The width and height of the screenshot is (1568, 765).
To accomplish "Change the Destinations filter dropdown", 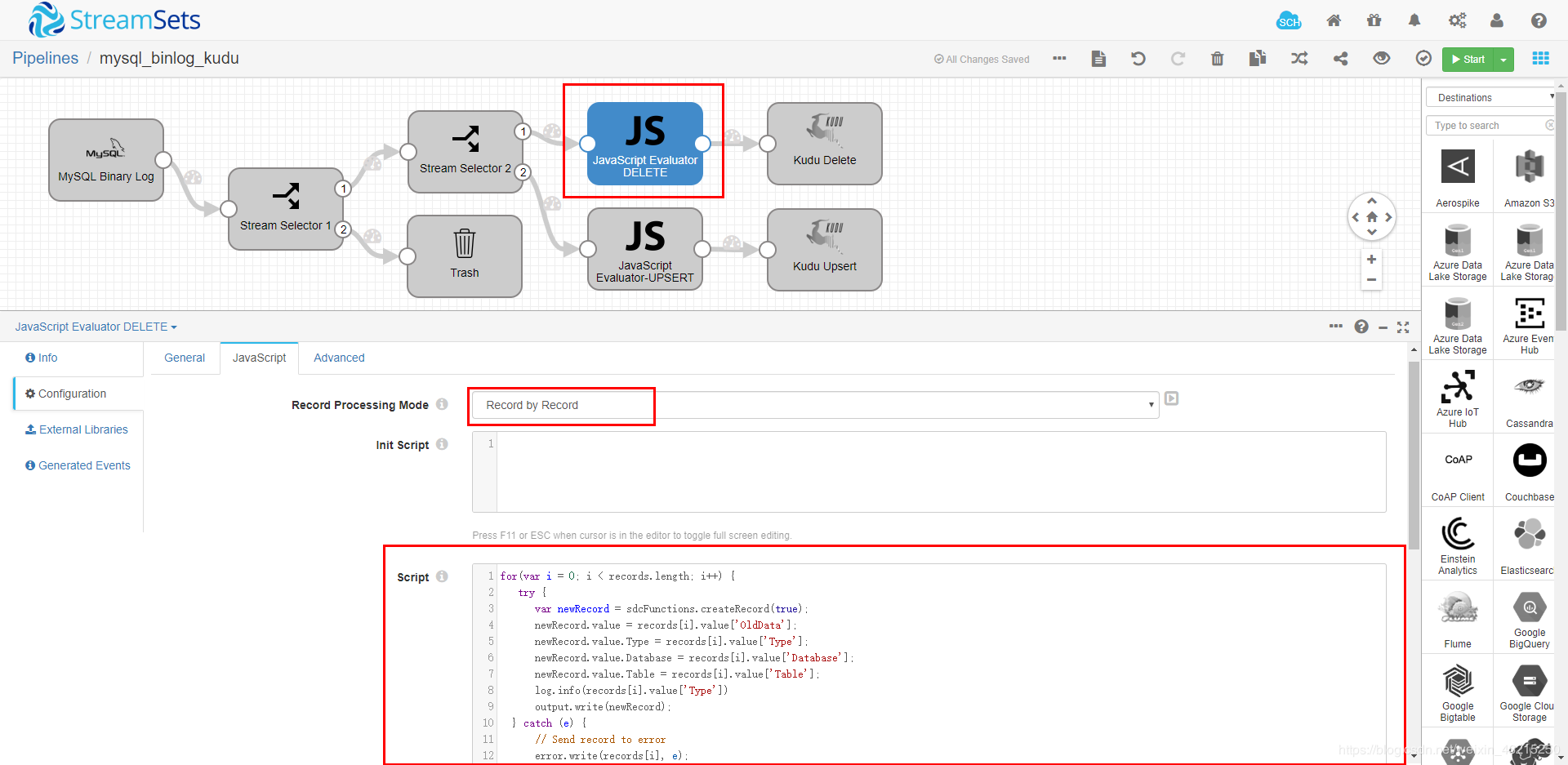I will click(1490, 96).
